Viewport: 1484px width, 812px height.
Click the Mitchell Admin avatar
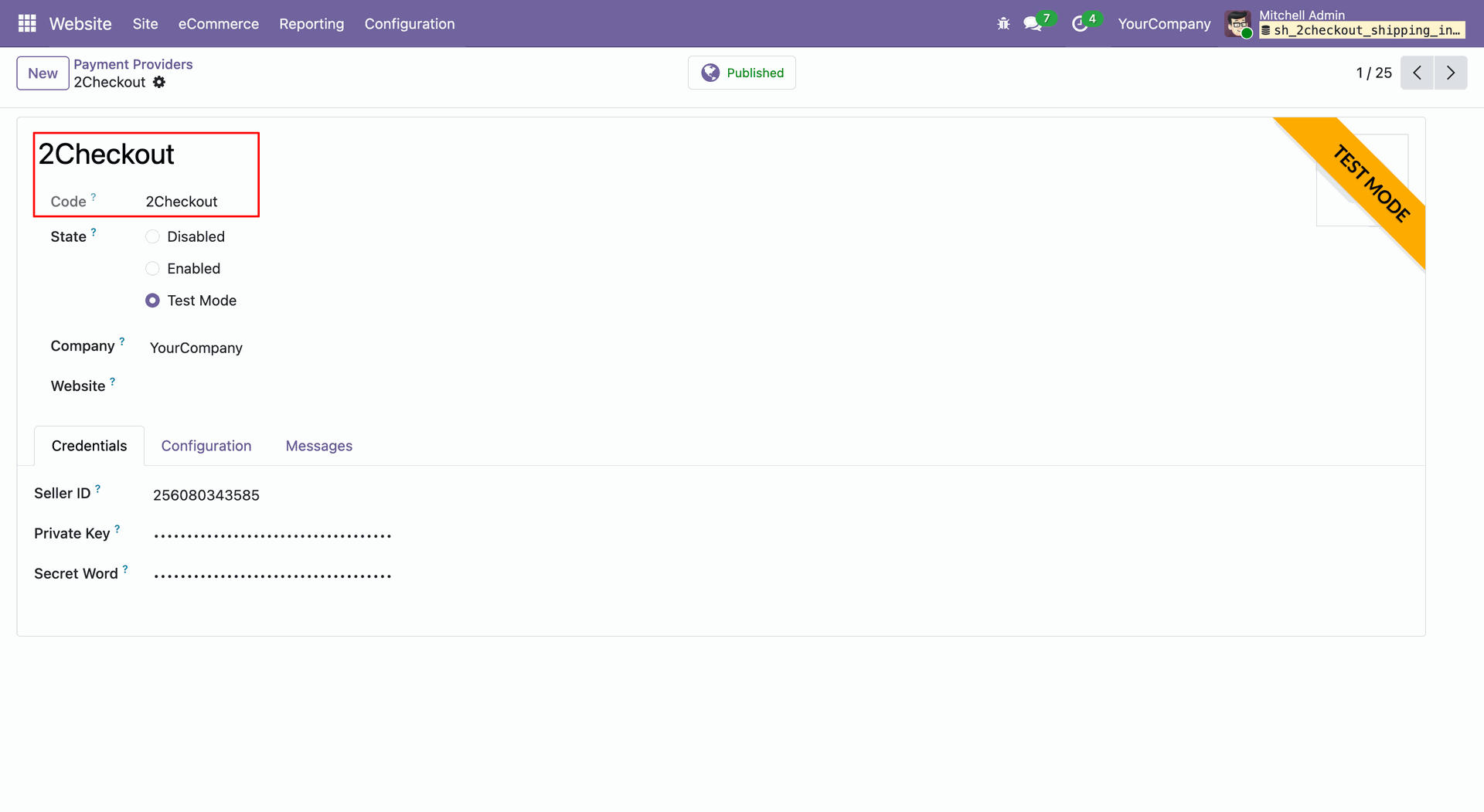[x=1238, y=24]
